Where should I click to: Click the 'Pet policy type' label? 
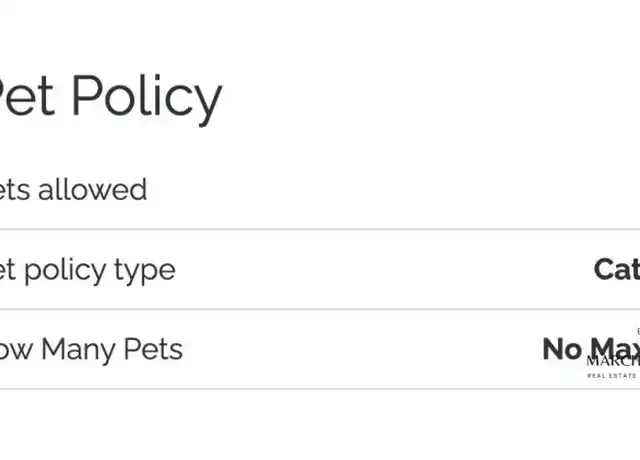(x=88, y=271)
